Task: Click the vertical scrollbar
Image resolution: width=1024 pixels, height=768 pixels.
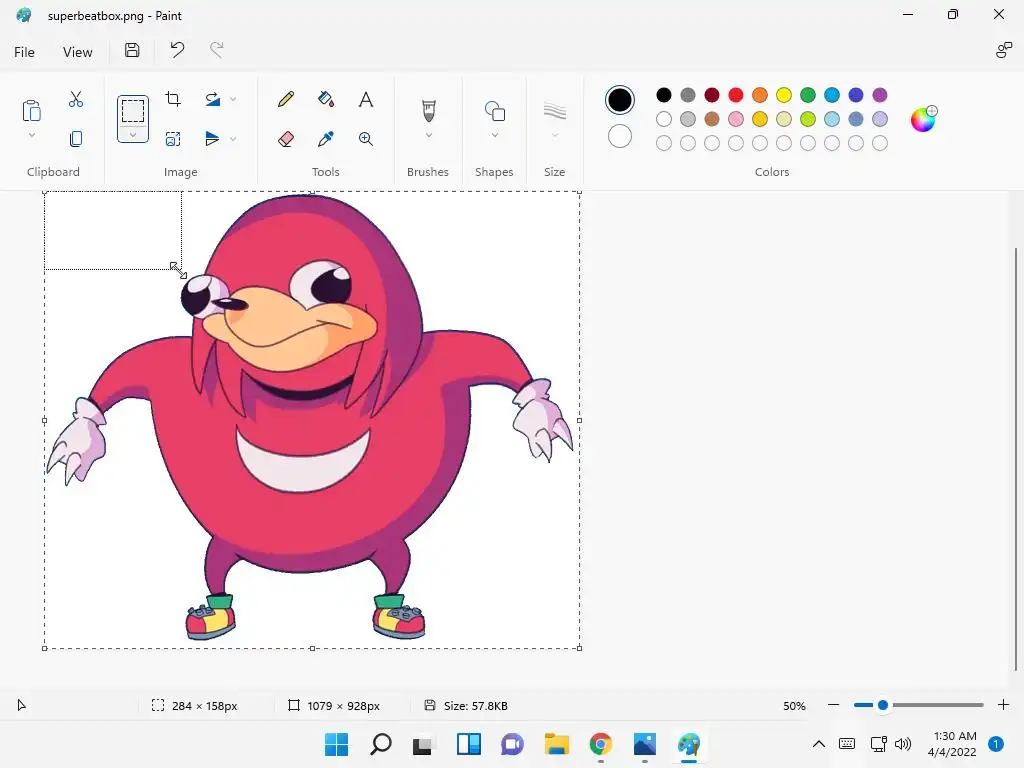Action: pyautogui.click(x=1016, y=459)
